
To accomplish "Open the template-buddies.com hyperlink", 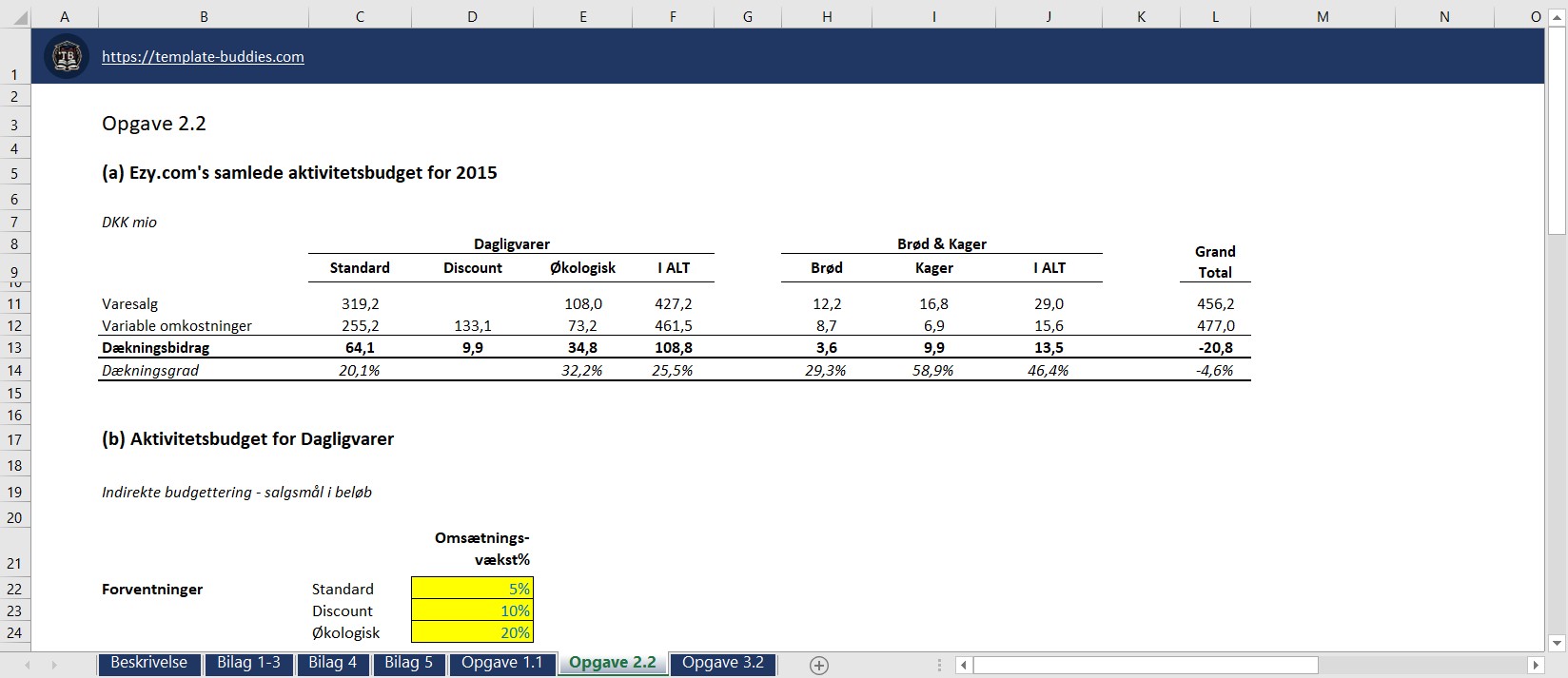I will 203,57.
